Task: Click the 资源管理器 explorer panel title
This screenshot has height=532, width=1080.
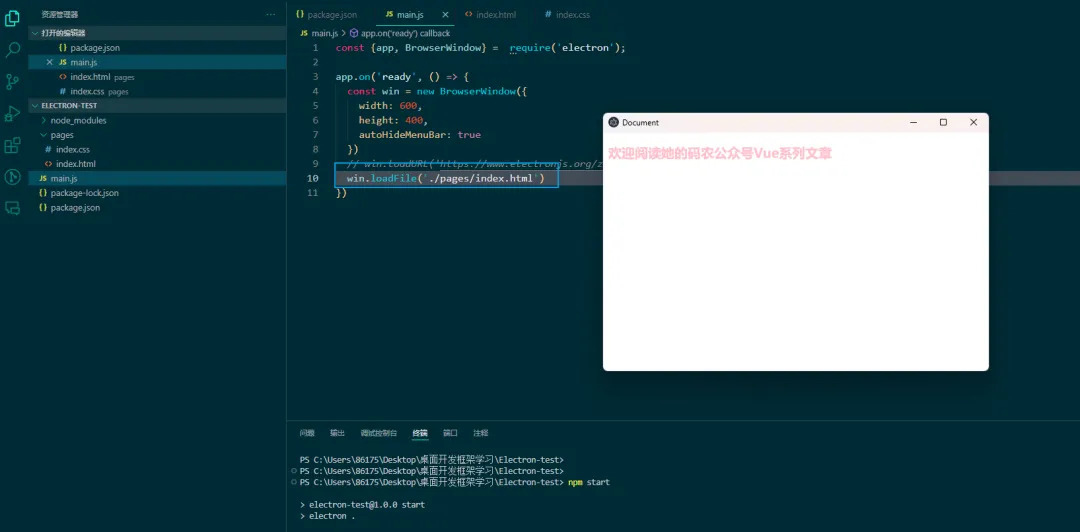Action: pos(59,14)
